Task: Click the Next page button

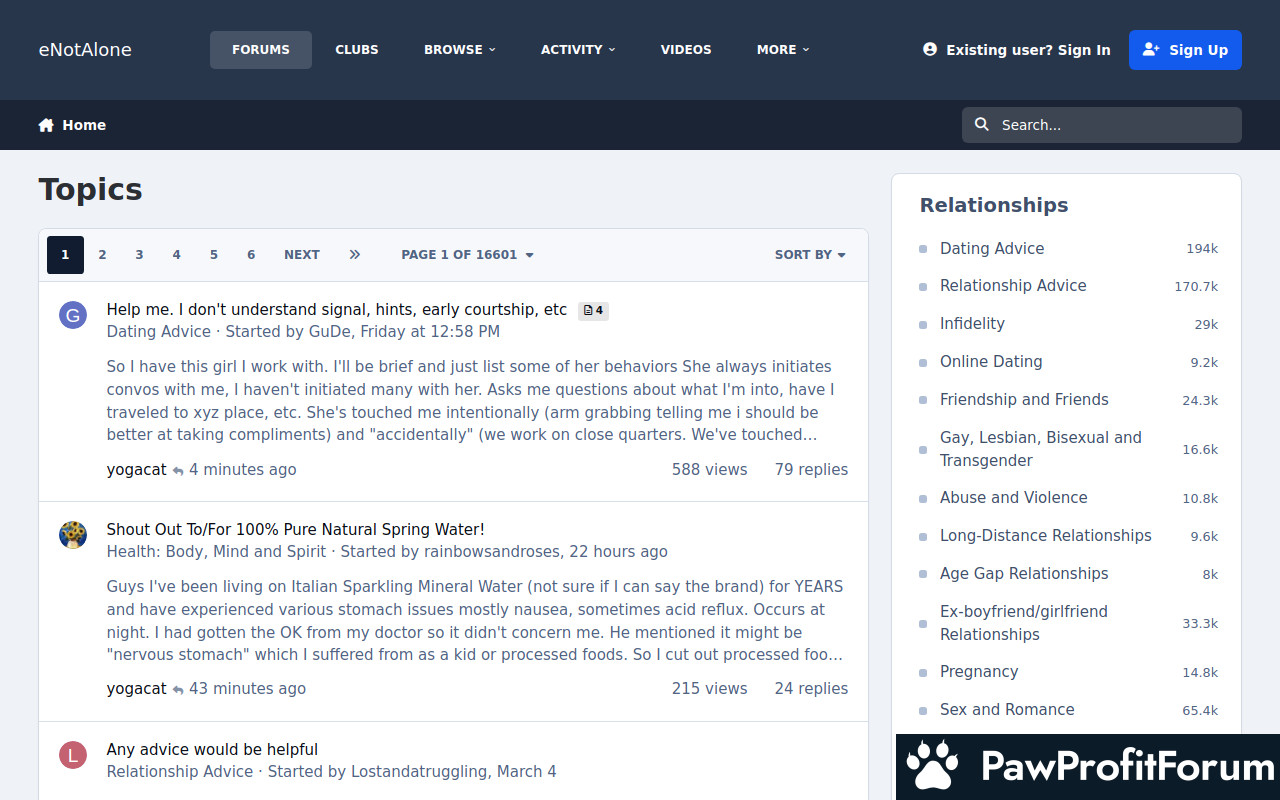Action: point(302,255)
